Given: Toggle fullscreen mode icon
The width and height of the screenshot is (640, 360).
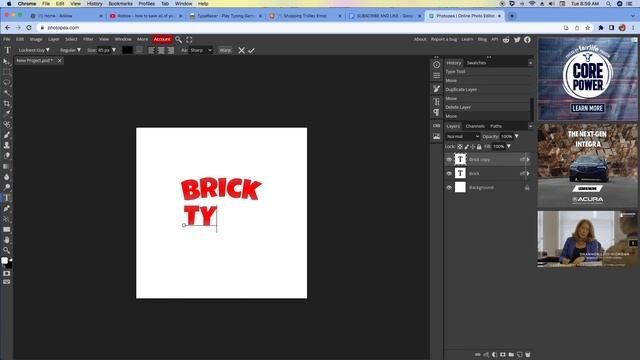Looking at the screenshot, I should [x=189, y=40].
